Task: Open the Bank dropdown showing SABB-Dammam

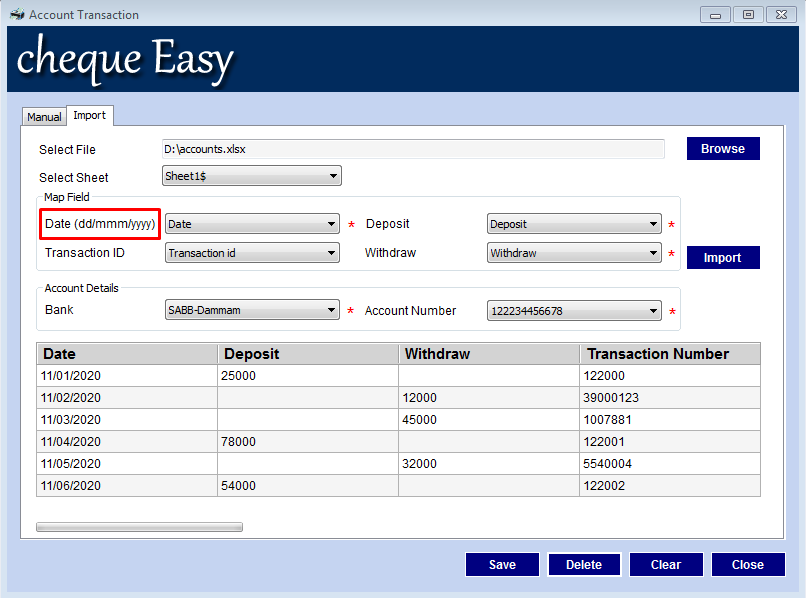Action: coord(332,311)
